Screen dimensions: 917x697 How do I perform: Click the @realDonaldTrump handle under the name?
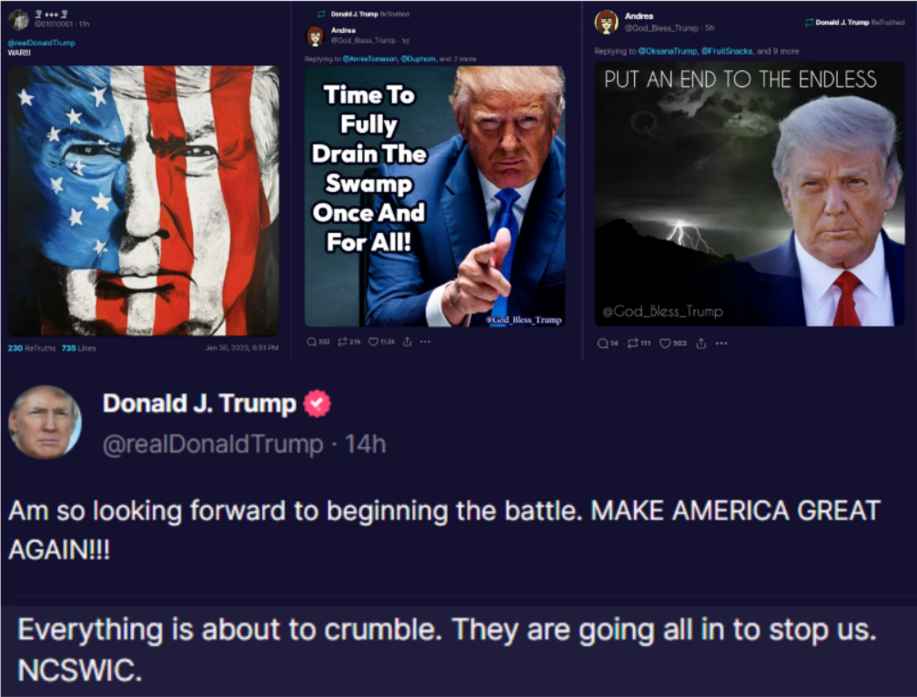coord(213,444)
